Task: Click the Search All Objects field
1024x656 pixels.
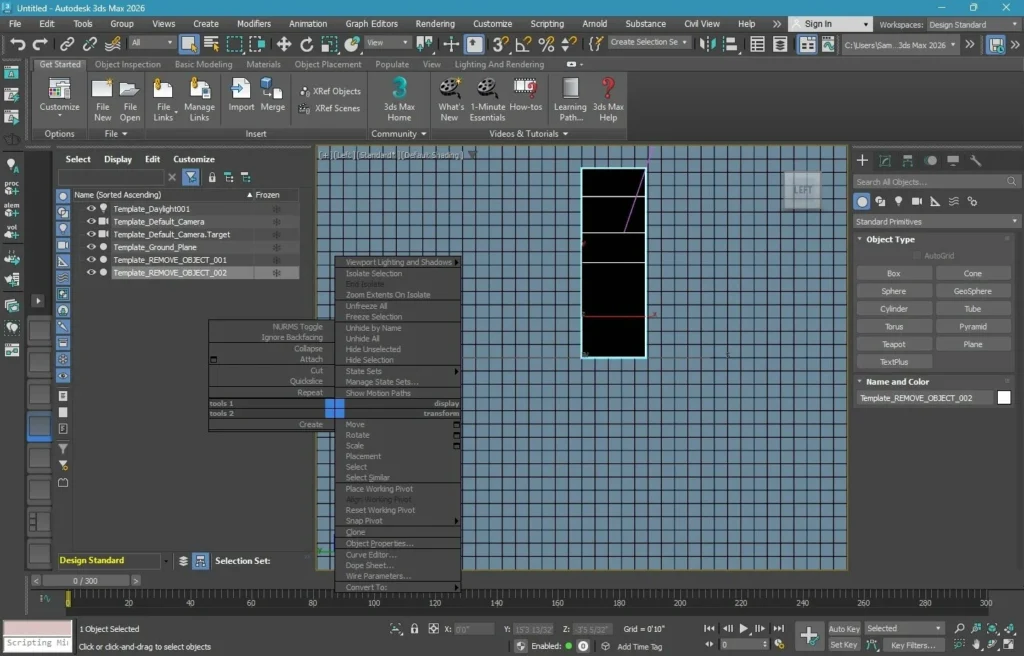Action: tap(936, 182)
